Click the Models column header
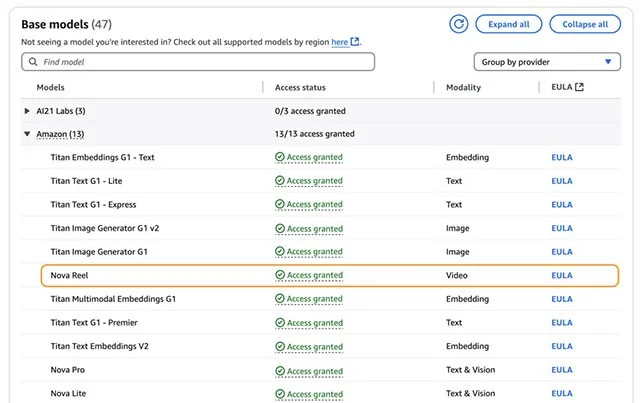The width and height of the screenshot is (640, 403). [x=51, y=87]
